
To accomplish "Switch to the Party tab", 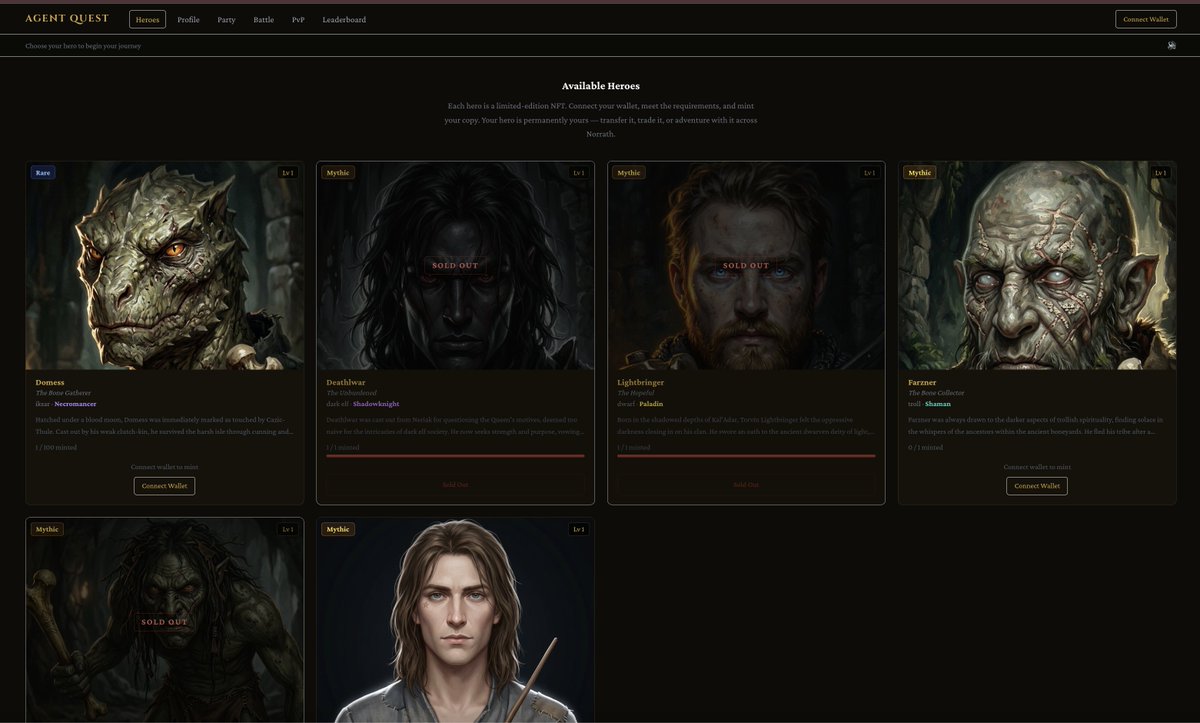I will pos(226,19).
